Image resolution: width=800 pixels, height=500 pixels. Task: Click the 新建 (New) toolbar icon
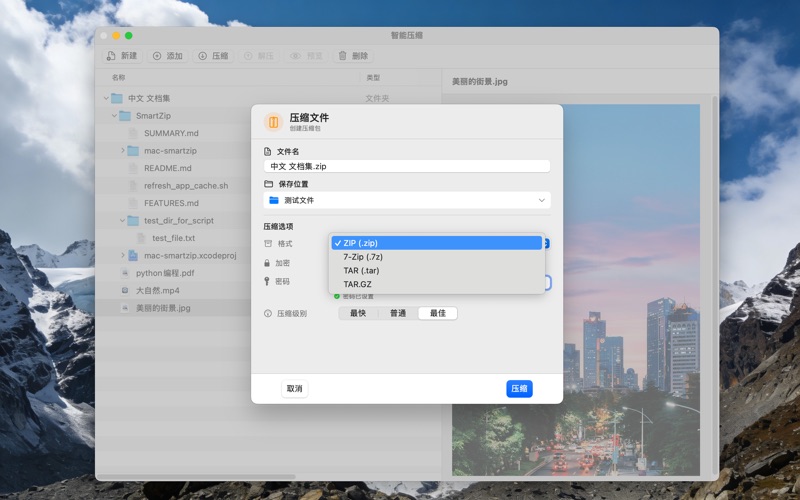tap(112, 56)
